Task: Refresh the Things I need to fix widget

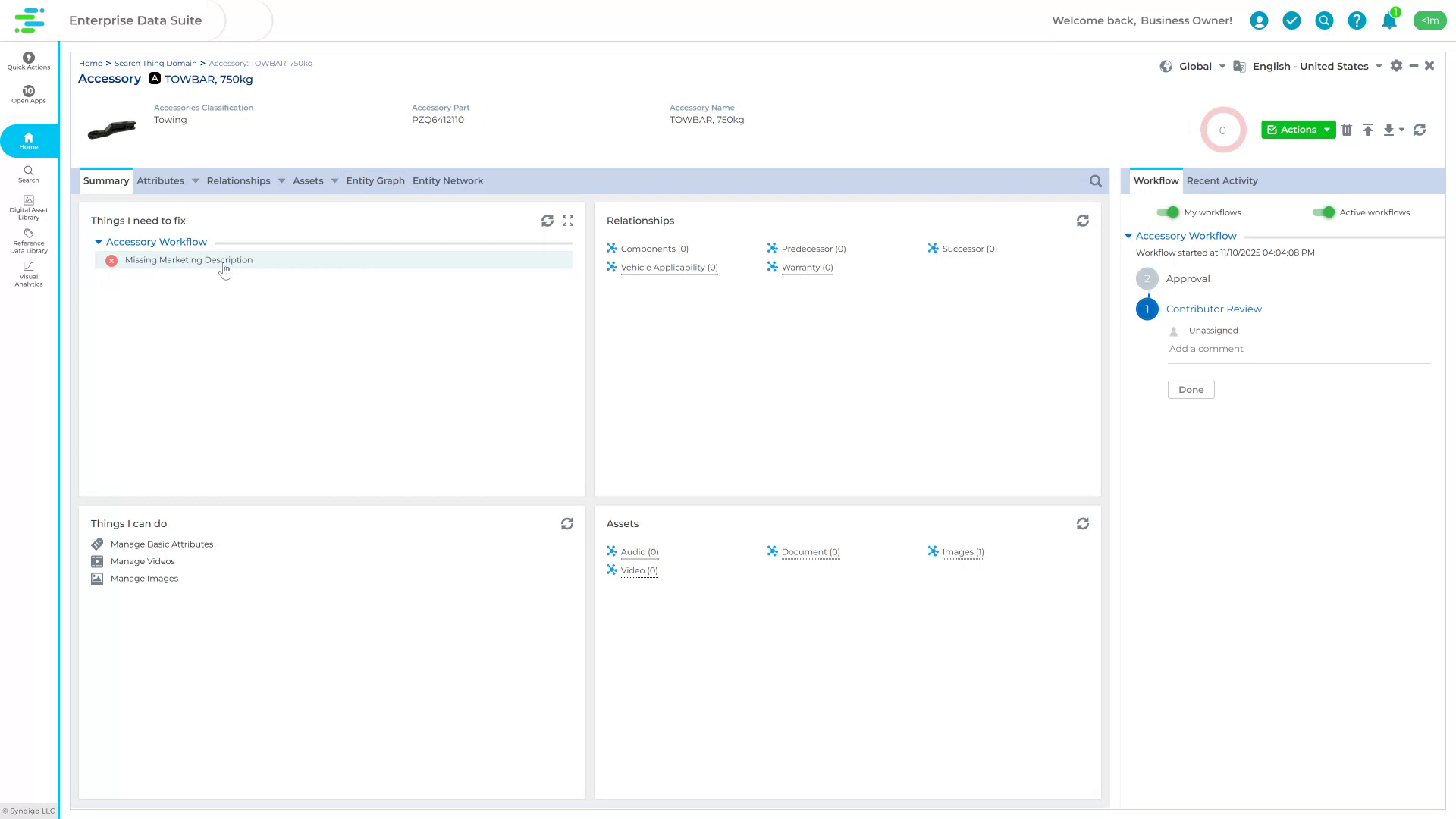Action: pos(548,221)
